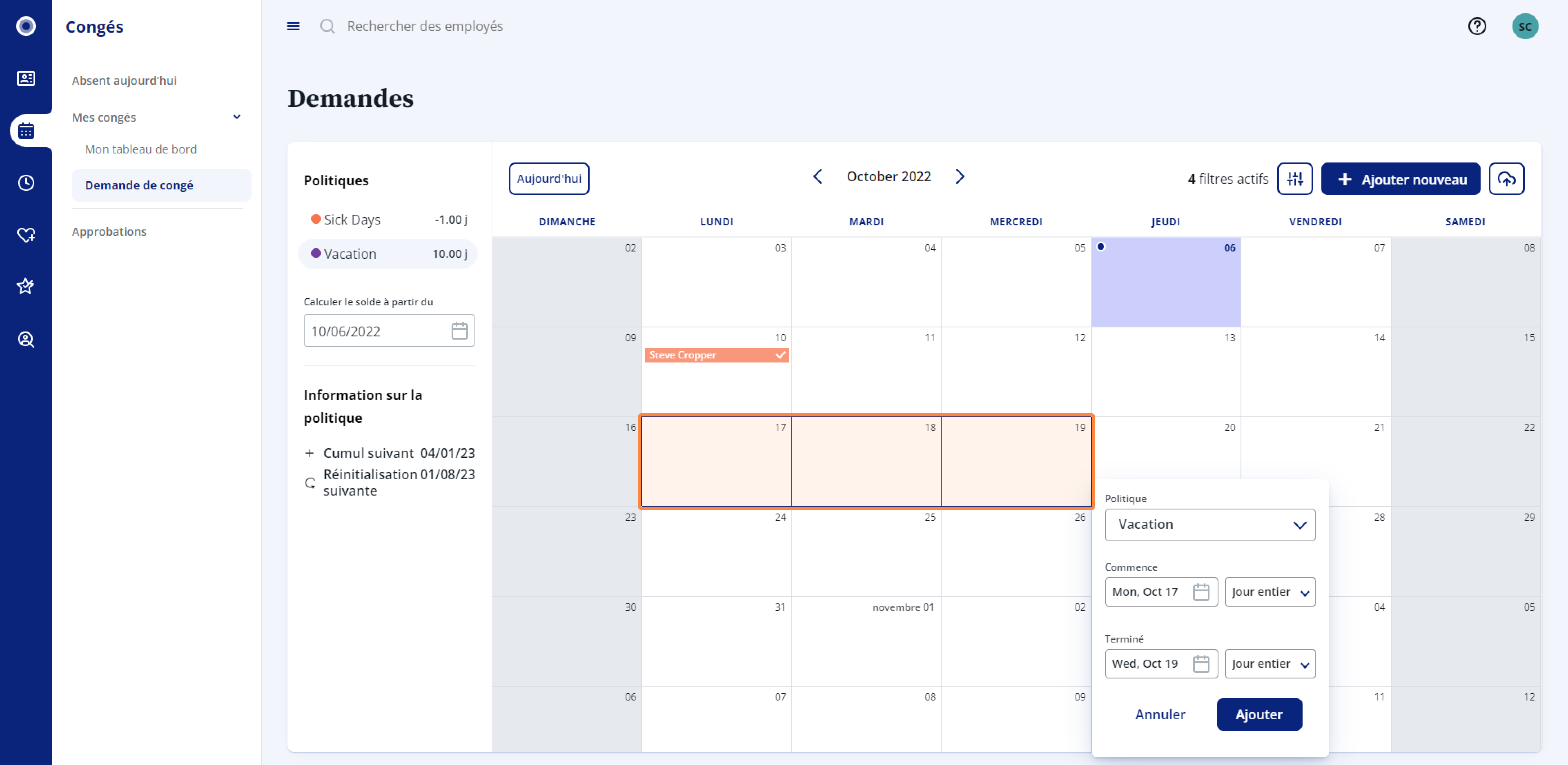
Task: Select calendar day 31
Action: point(717,641)
